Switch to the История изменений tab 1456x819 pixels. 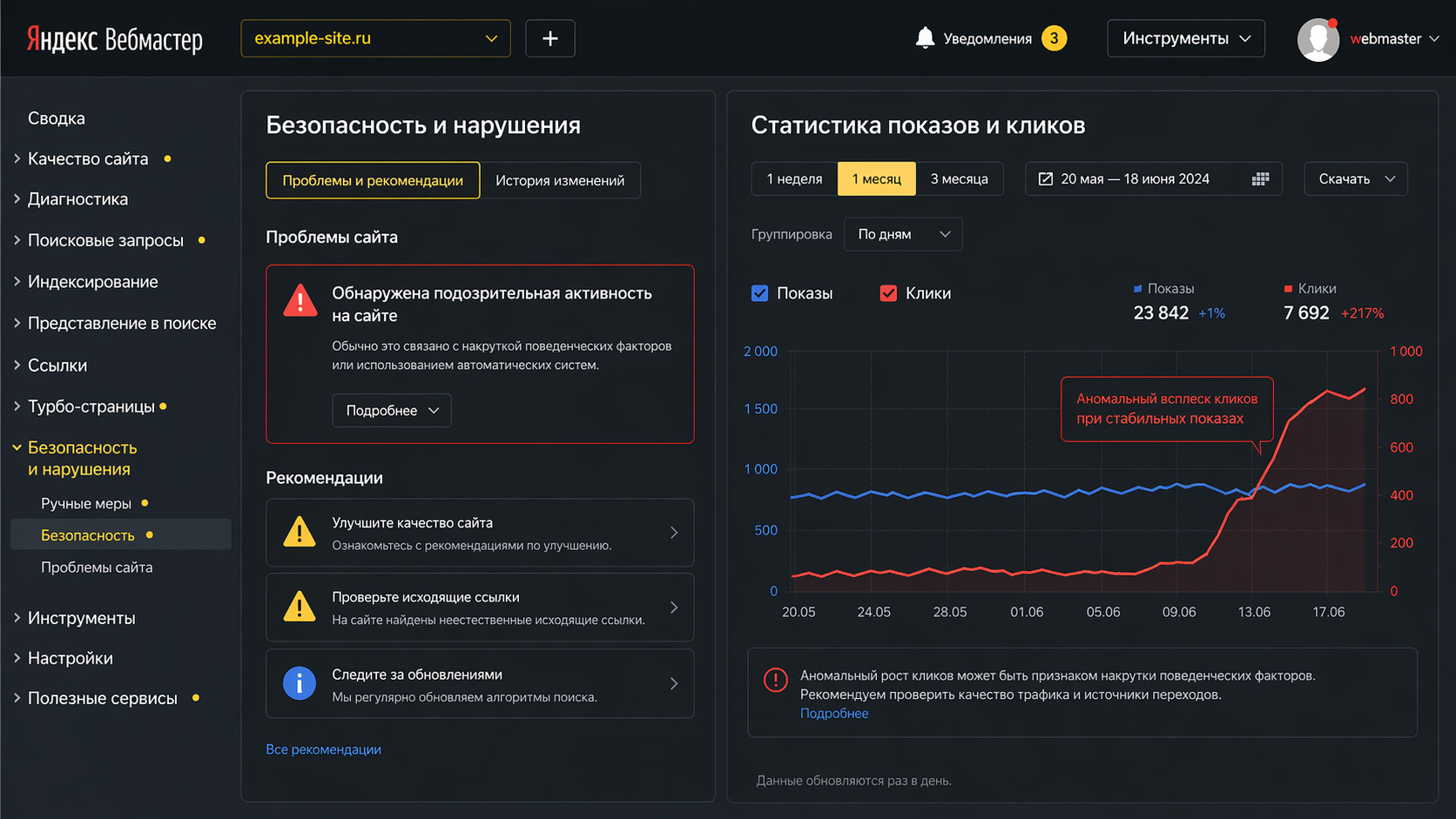pos(560,180)
